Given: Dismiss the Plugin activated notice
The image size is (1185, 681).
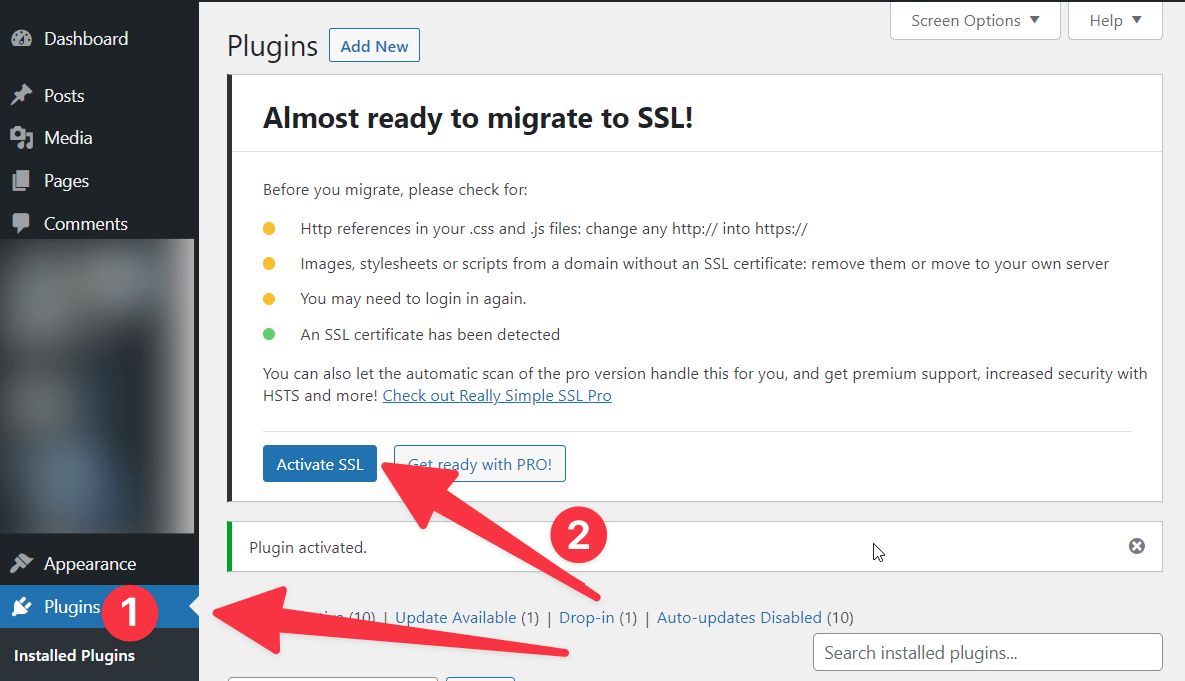Looking at the screenshot, I should click(1137, 546).
